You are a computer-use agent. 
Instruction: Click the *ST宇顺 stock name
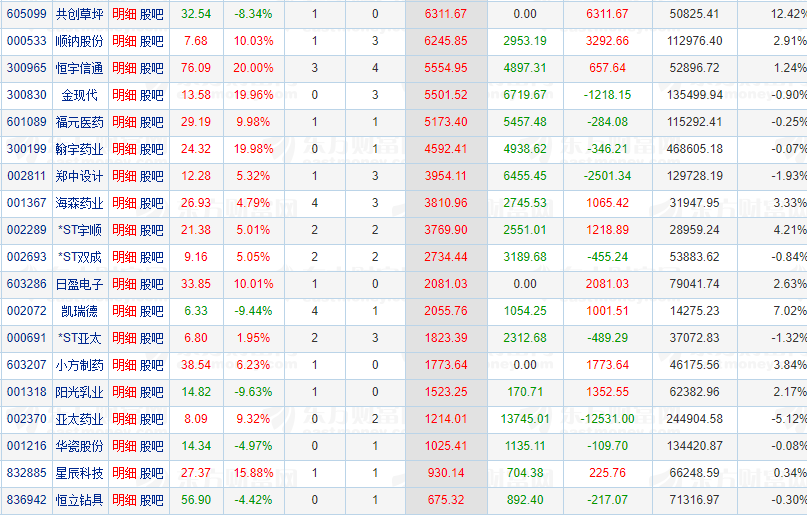(79, 230)
